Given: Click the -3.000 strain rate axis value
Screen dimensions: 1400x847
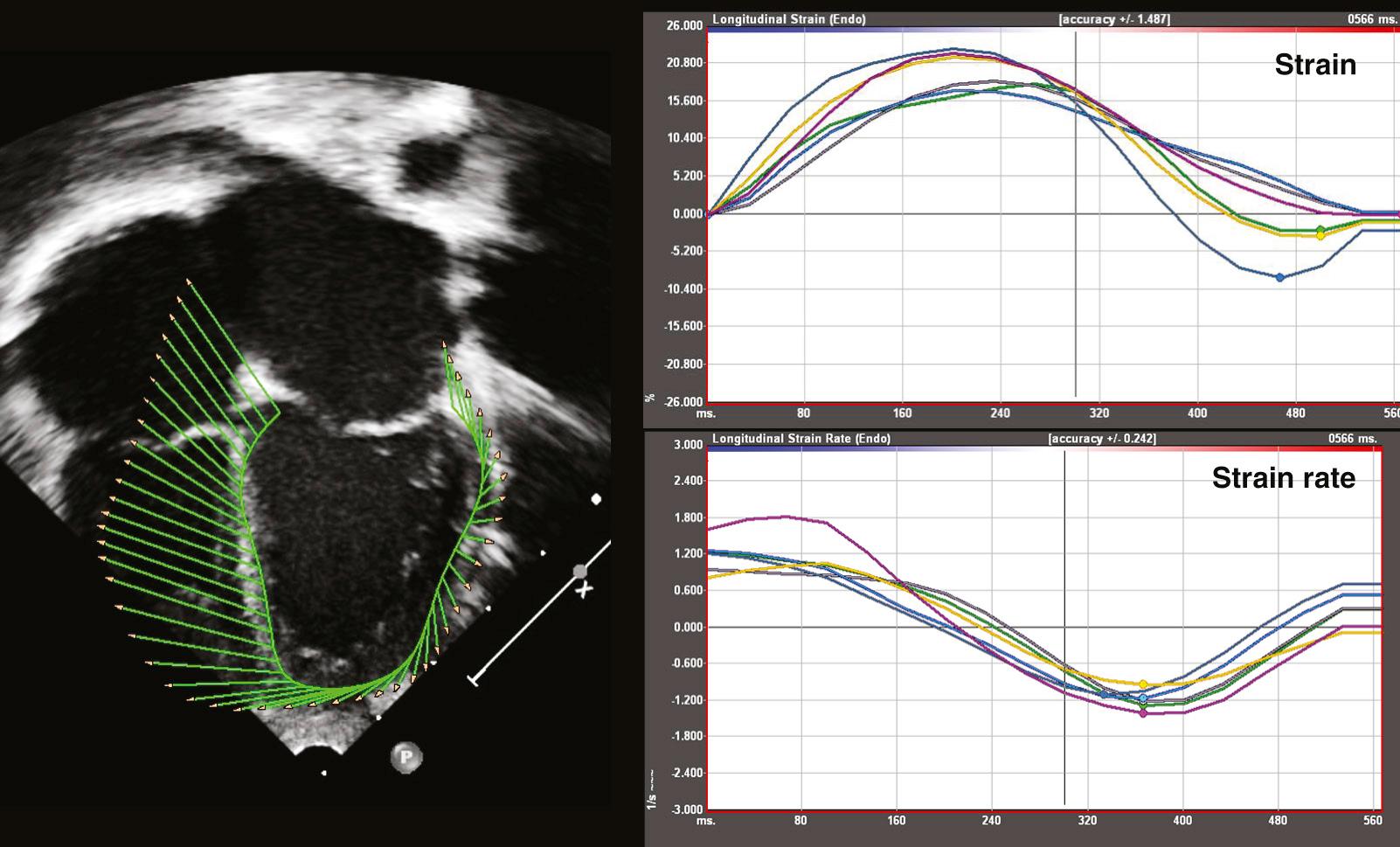Looking at the screenshot, I should pyautogui.click(x=687, y=809).
